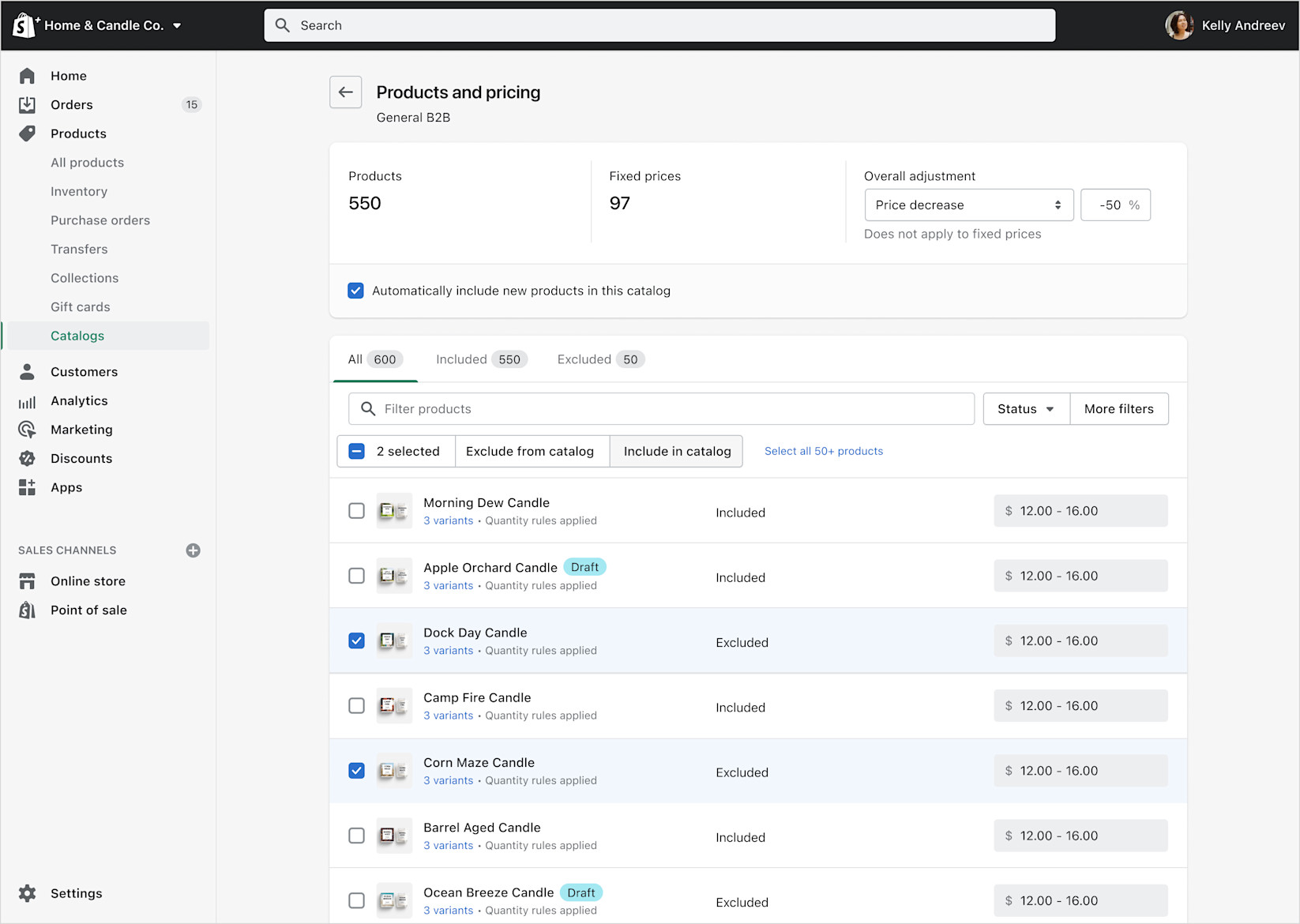Open 3 variants link for Corn Maze Candle
The width and height of the screenshot is (1300, 924).
pyautogui.click(x=449, y=780)
